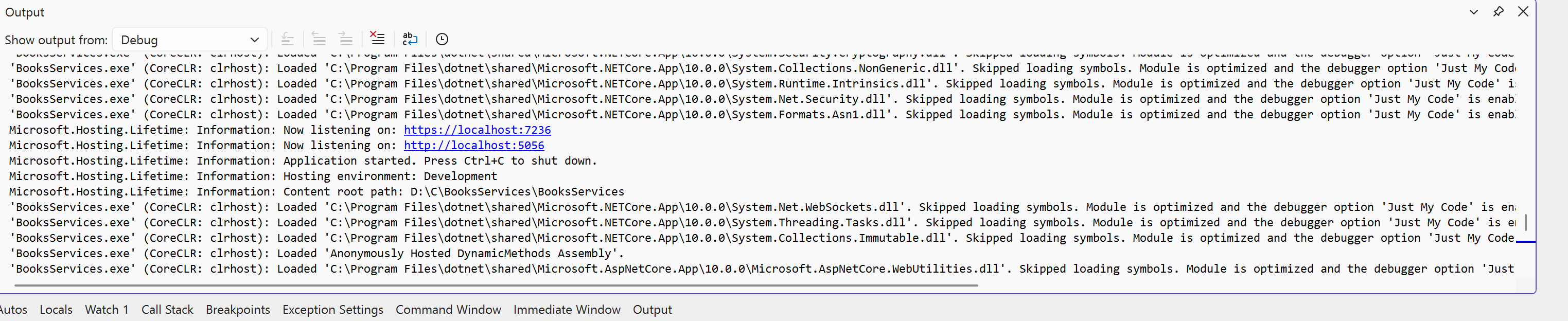Click the Clear All output icon

(x=377, y=39)
